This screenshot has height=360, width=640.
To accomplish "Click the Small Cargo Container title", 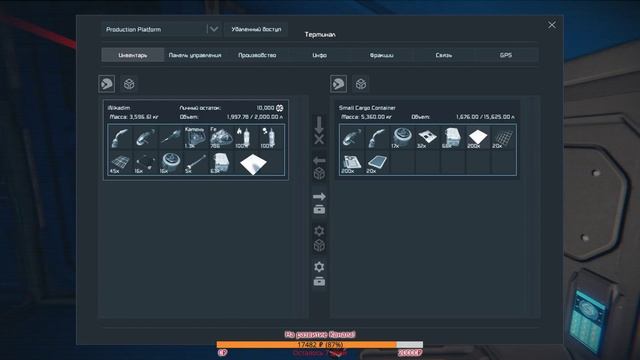I will coord(367,108).
